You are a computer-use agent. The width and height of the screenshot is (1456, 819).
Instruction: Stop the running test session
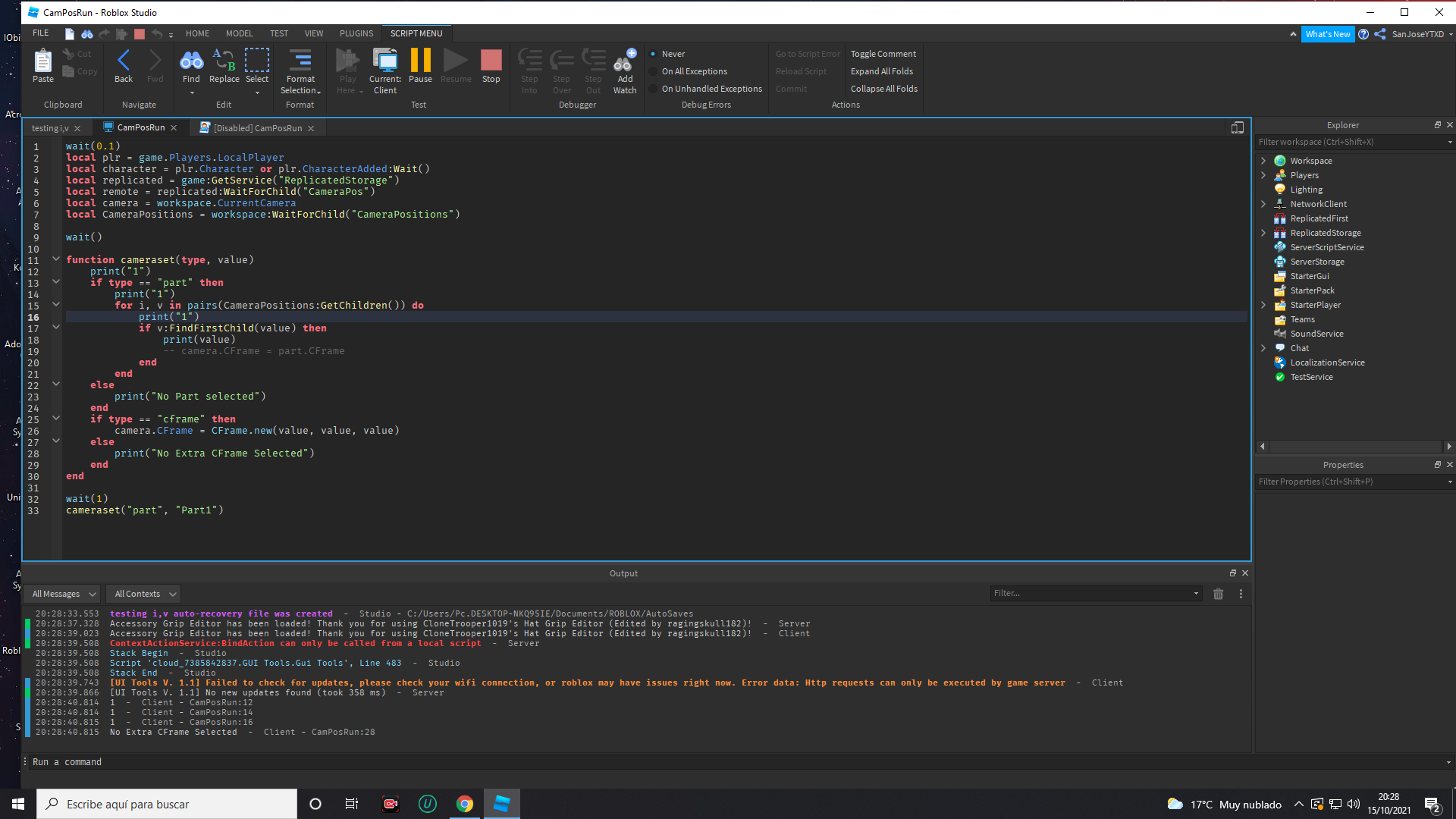coord(491,61)
